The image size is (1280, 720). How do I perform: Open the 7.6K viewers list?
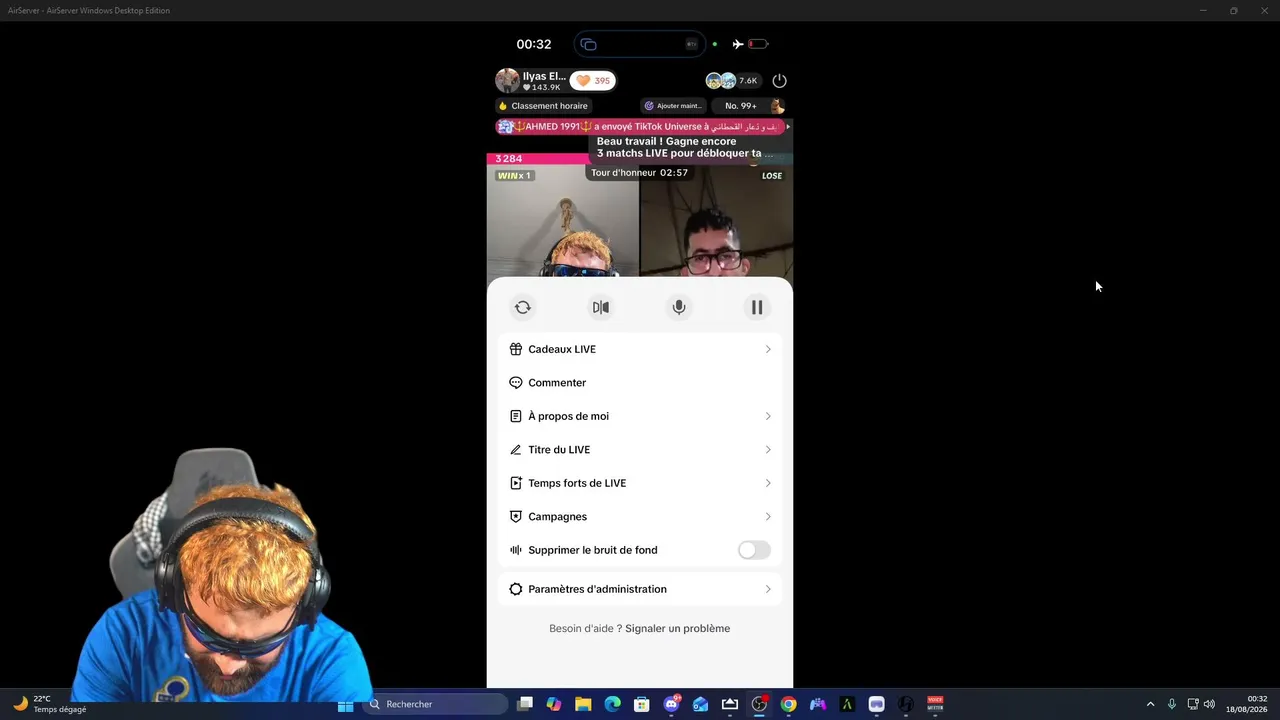tap(733, 80)
